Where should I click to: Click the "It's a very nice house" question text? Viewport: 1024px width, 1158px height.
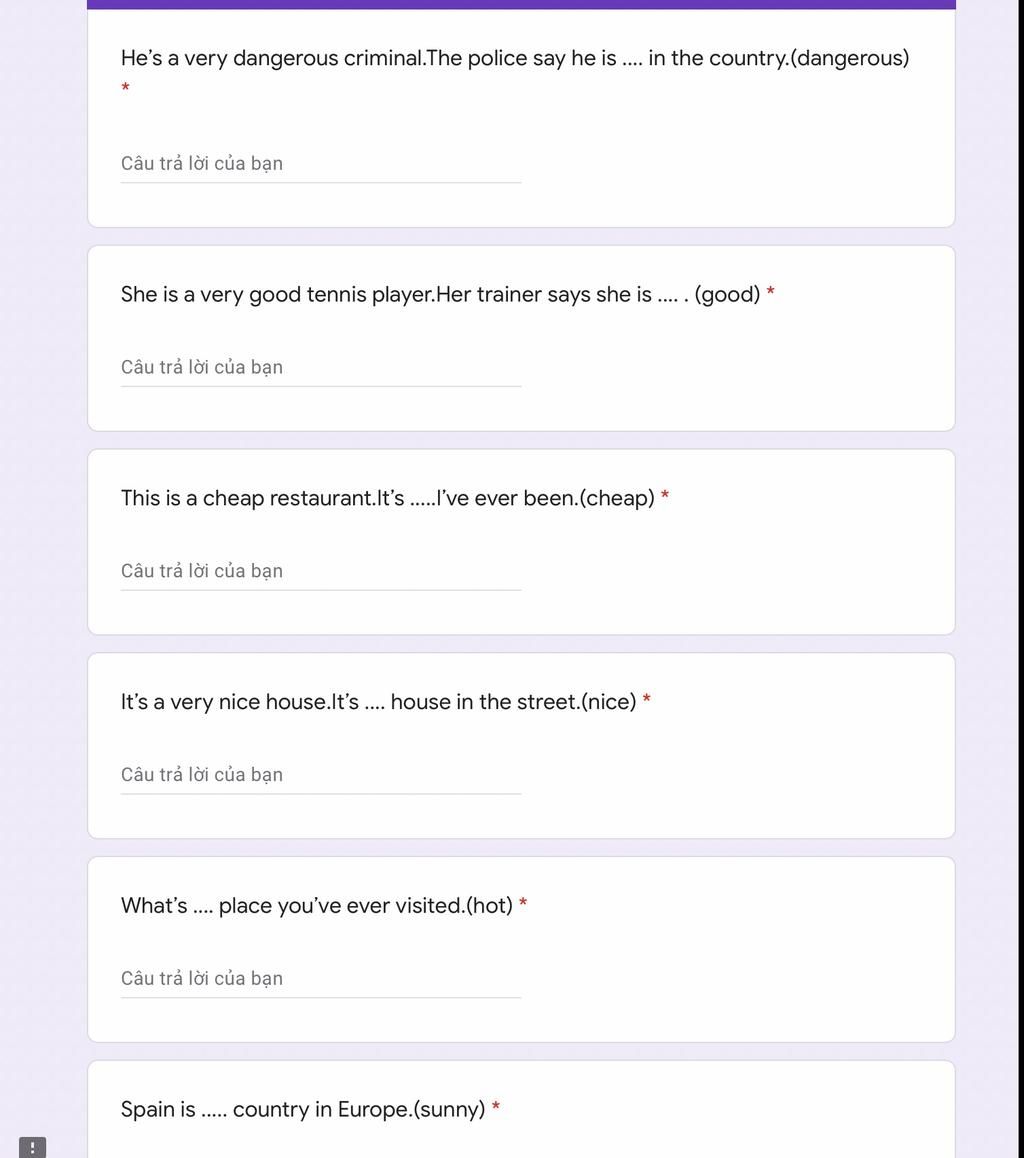point(378,702)
